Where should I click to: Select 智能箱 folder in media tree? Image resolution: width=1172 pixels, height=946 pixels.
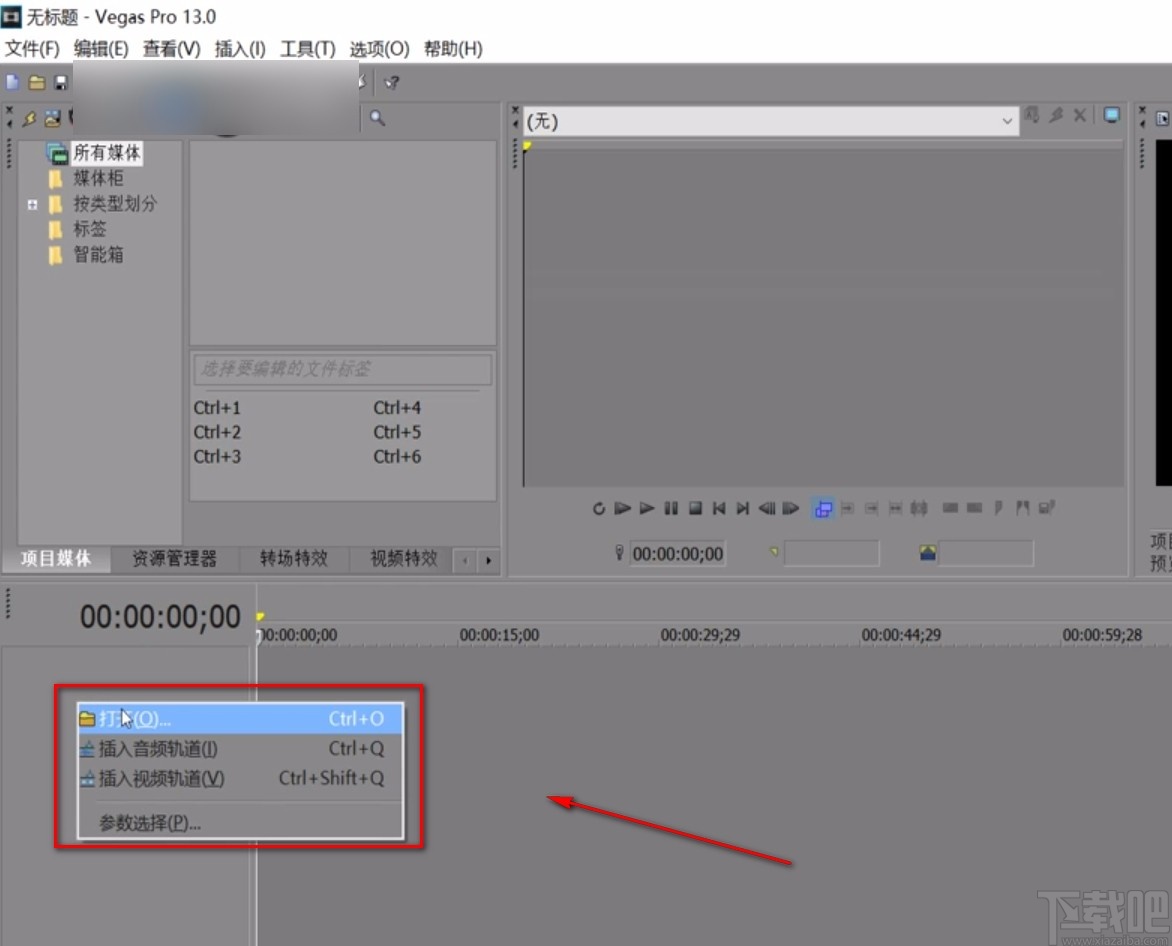[98, 255]
